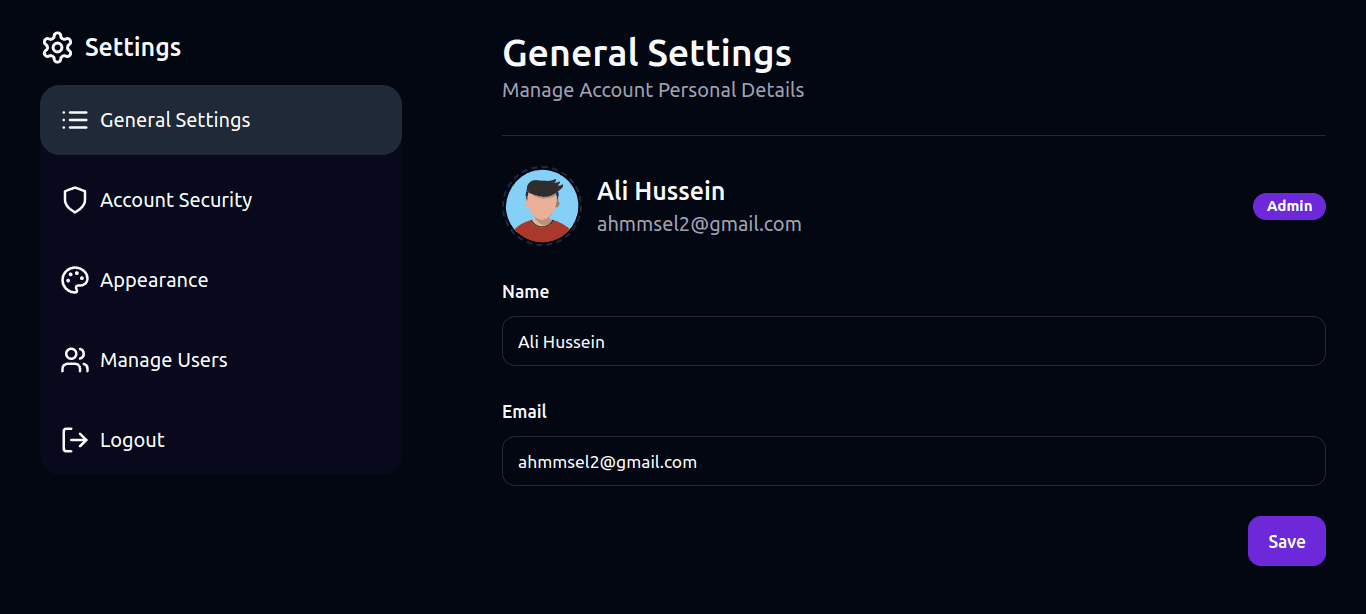Focus the Email input field

point(914,461)
